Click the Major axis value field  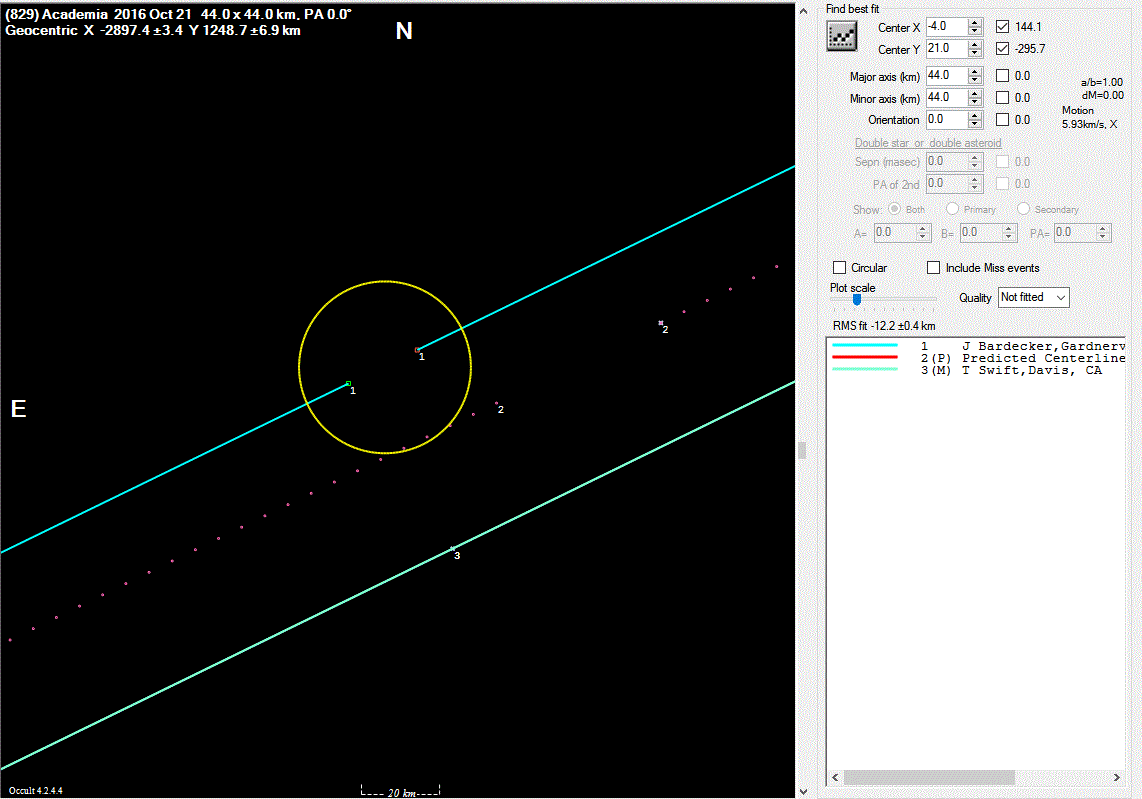pos(946,75)
